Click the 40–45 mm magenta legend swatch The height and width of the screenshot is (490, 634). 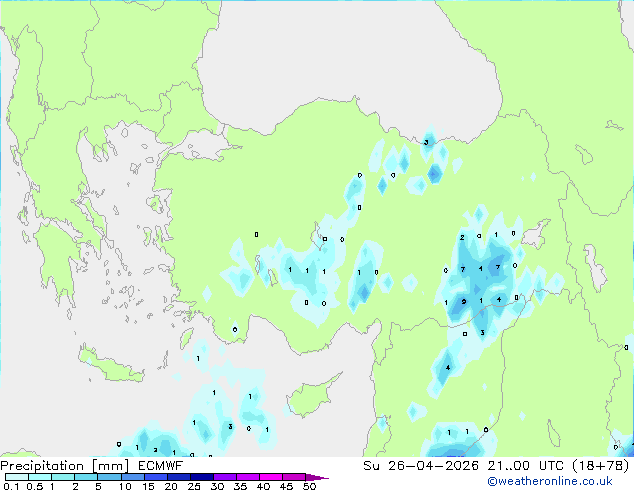(271, 477)
